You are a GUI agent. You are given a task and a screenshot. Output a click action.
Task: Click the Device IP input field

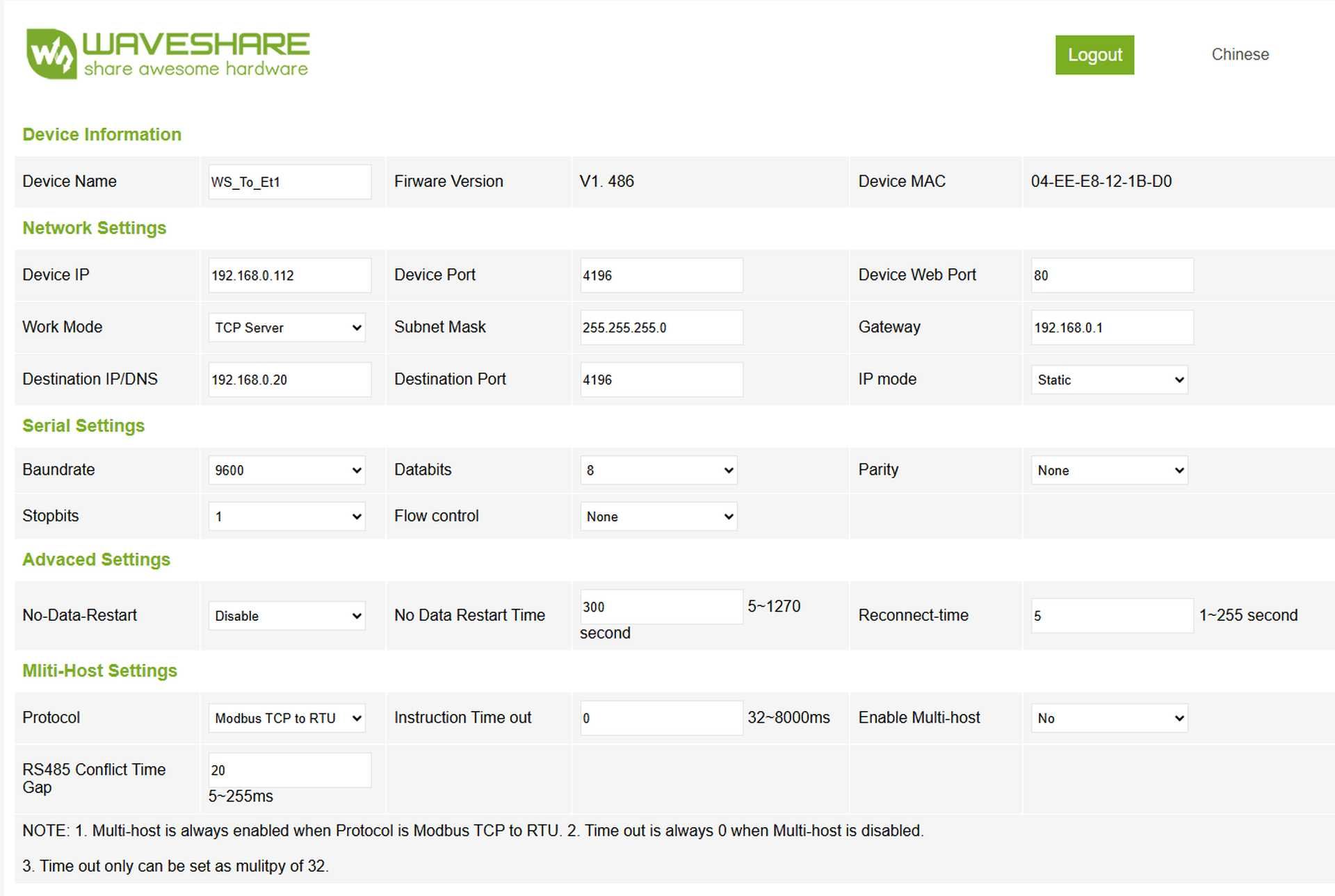[x=290, y=275]
